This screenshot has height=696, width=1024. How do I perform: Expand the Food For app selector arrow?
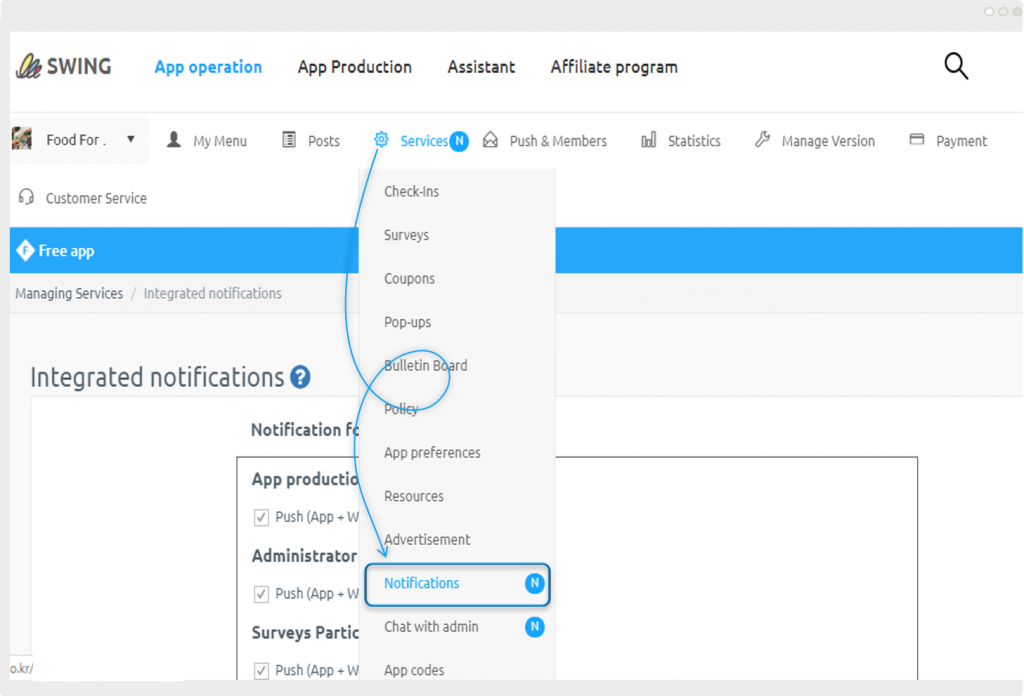coord(131,139)
